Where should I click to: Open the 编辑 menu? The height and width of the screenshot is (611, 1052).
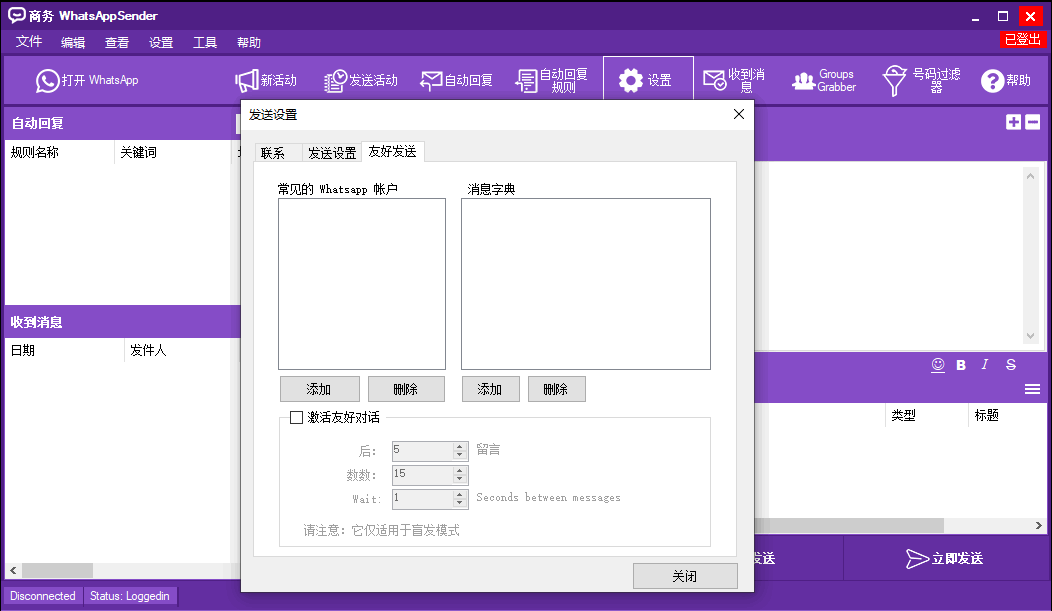[x=72, y=42]
